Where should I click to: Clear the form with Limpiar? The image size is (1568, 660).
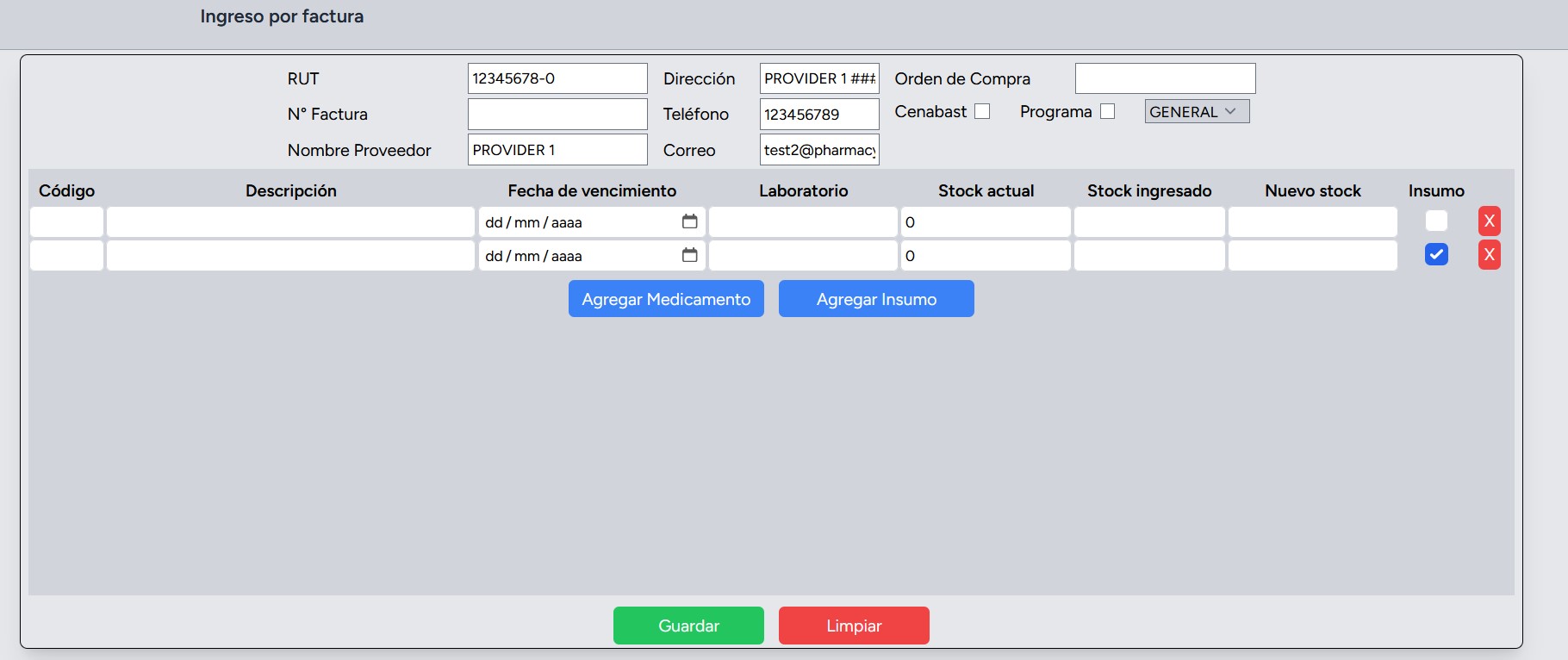(x=854, y=626)
